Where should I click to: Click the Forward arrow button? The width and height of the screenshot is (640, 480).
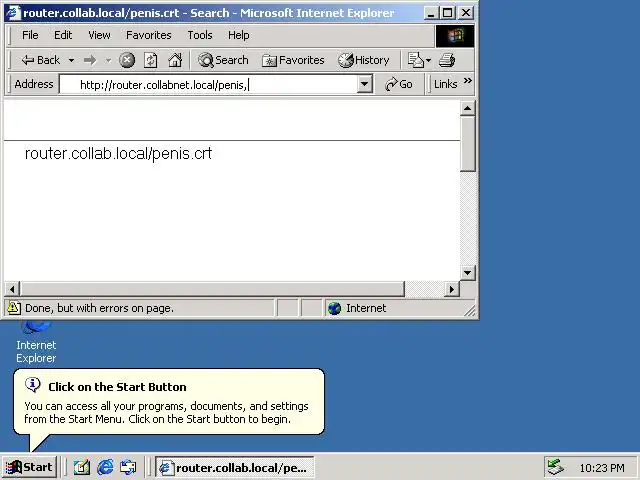click(x=90, y=60)
